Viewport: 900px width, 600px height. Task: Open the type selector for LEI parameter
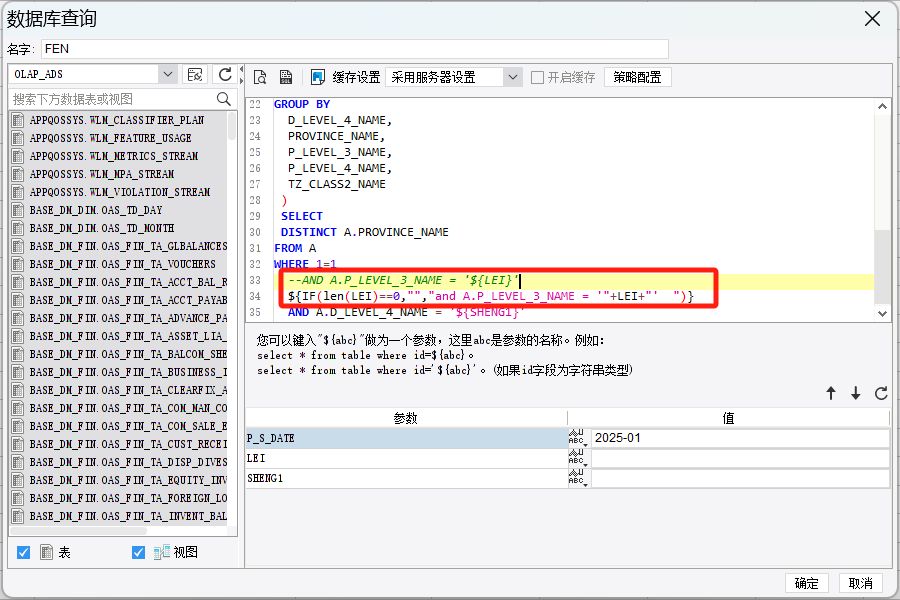pyautogui.click(x=577, y=458)
